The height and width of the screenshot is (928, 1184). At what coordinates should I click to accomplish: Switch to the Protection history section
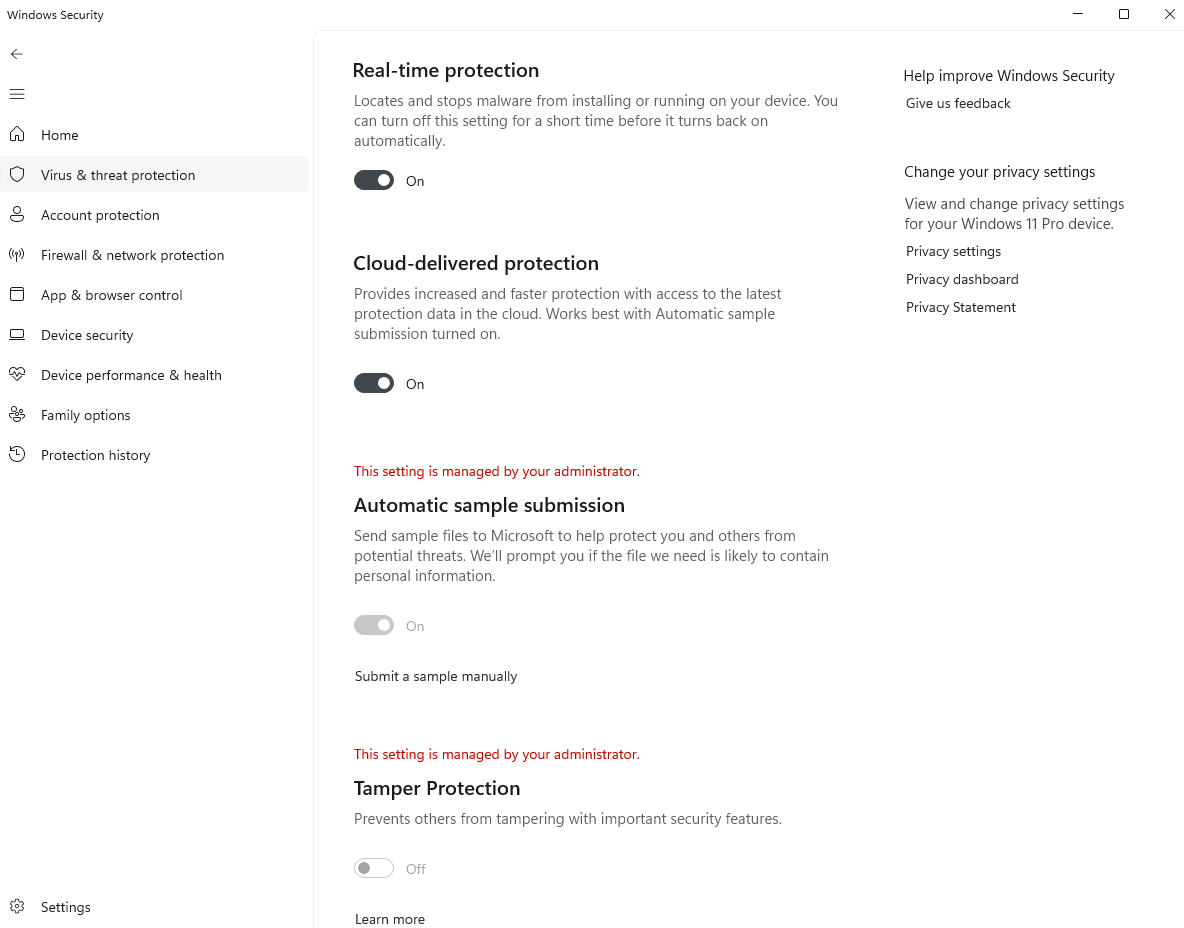95,454
